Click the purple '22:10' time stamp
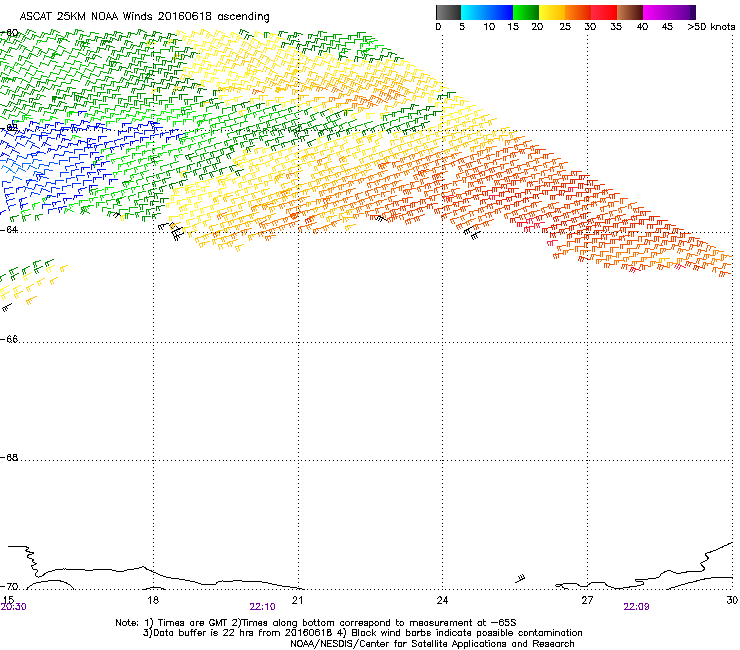This screenshot has height=650, width=740. point(262,607)
